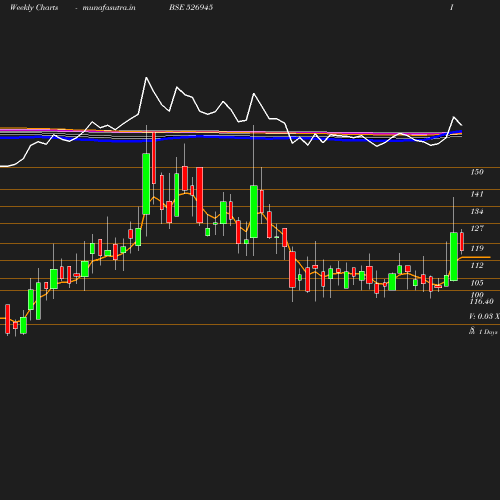
Task: Click the tall green candle at the chart's highest price
Action: 146,184
